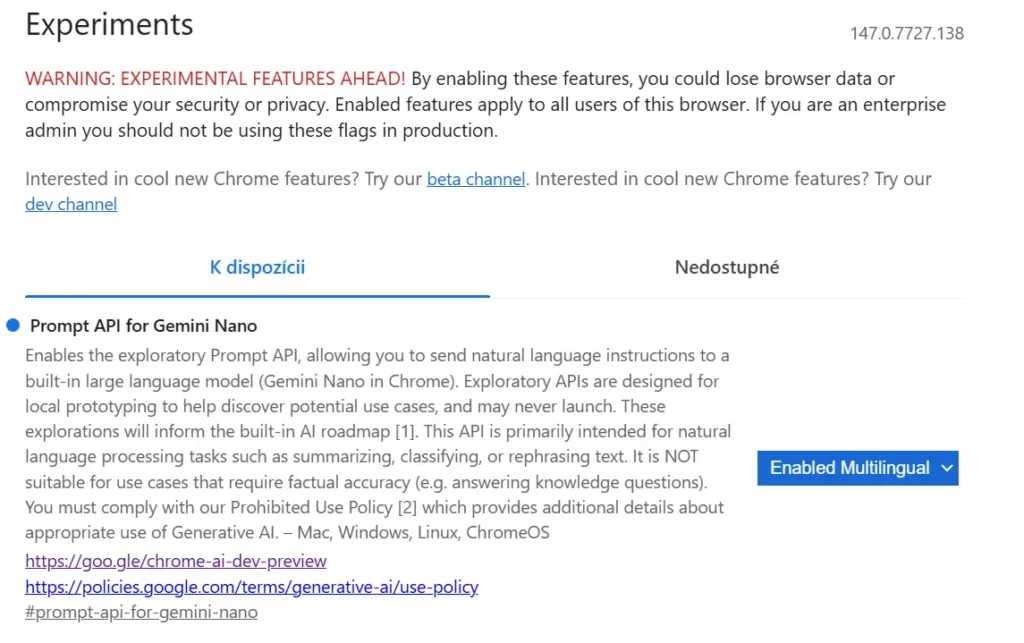1024x643 pixels.
Task: Open the generative-ai use-policy link
Action: click(251, 587)
